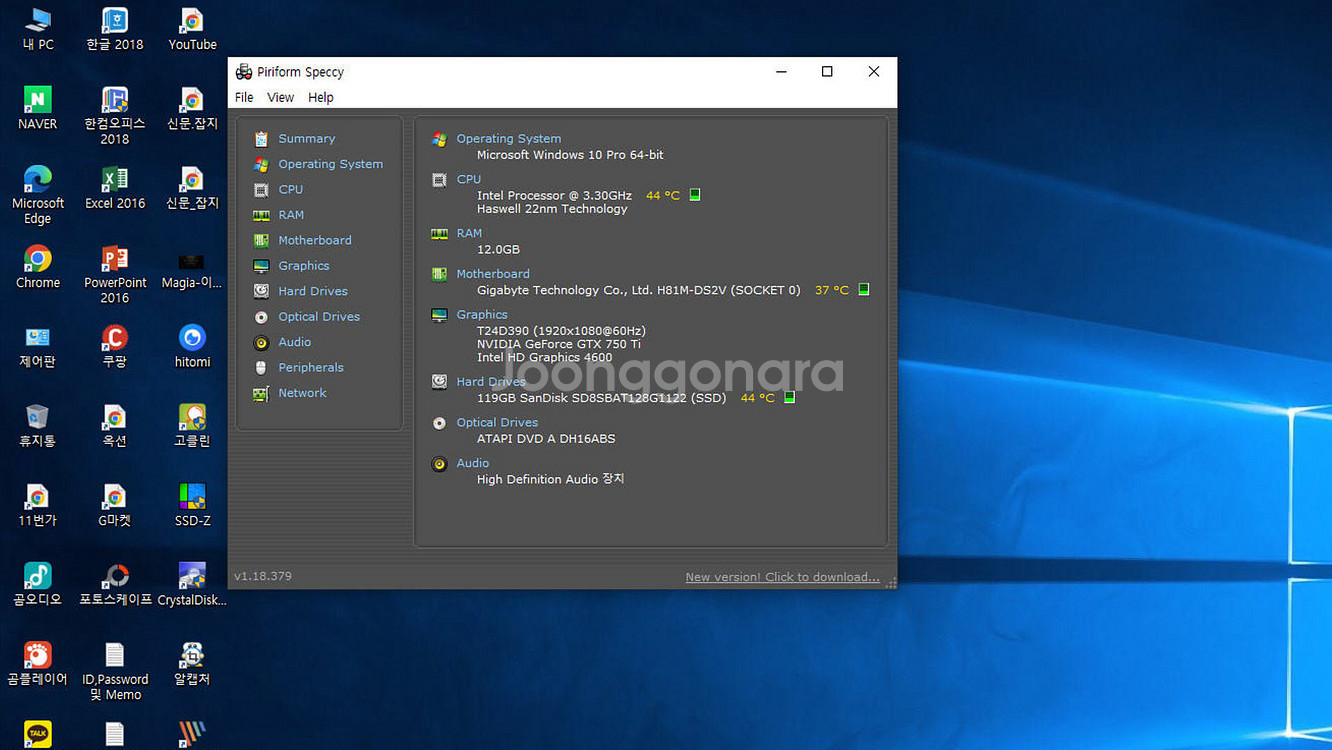
Task: Select the ATAPI DVD A DH16ABS line
Action: [x=546, y=439]
